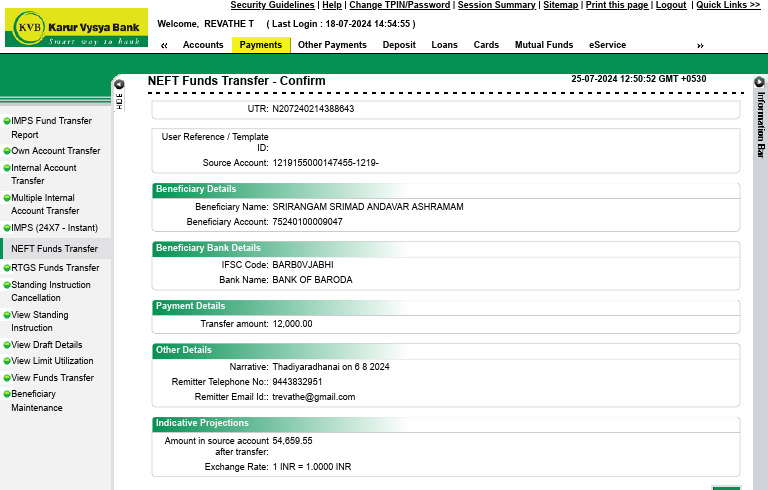This screenshot has width=768, height=490.
Task: Select NEFT Funds Transfer in the sidebar
Action: click(x=54, y=248)
